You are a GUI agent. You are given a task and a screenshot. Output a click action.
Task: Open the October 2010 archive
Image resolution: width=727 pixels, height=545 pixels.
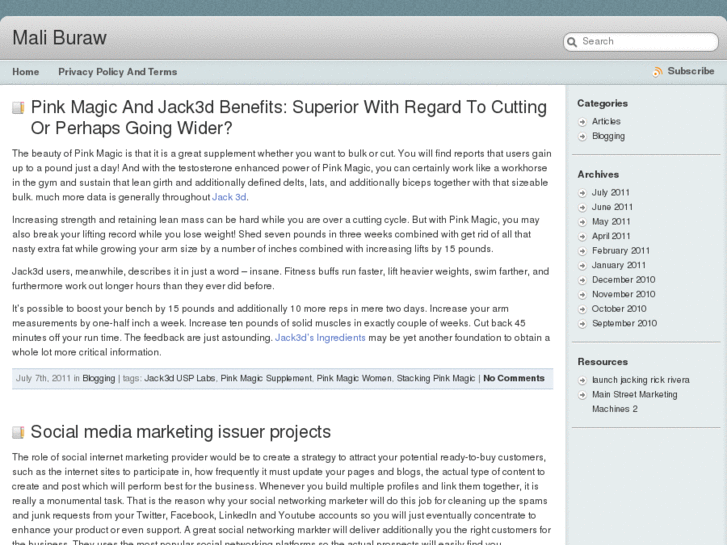[619, 309]
